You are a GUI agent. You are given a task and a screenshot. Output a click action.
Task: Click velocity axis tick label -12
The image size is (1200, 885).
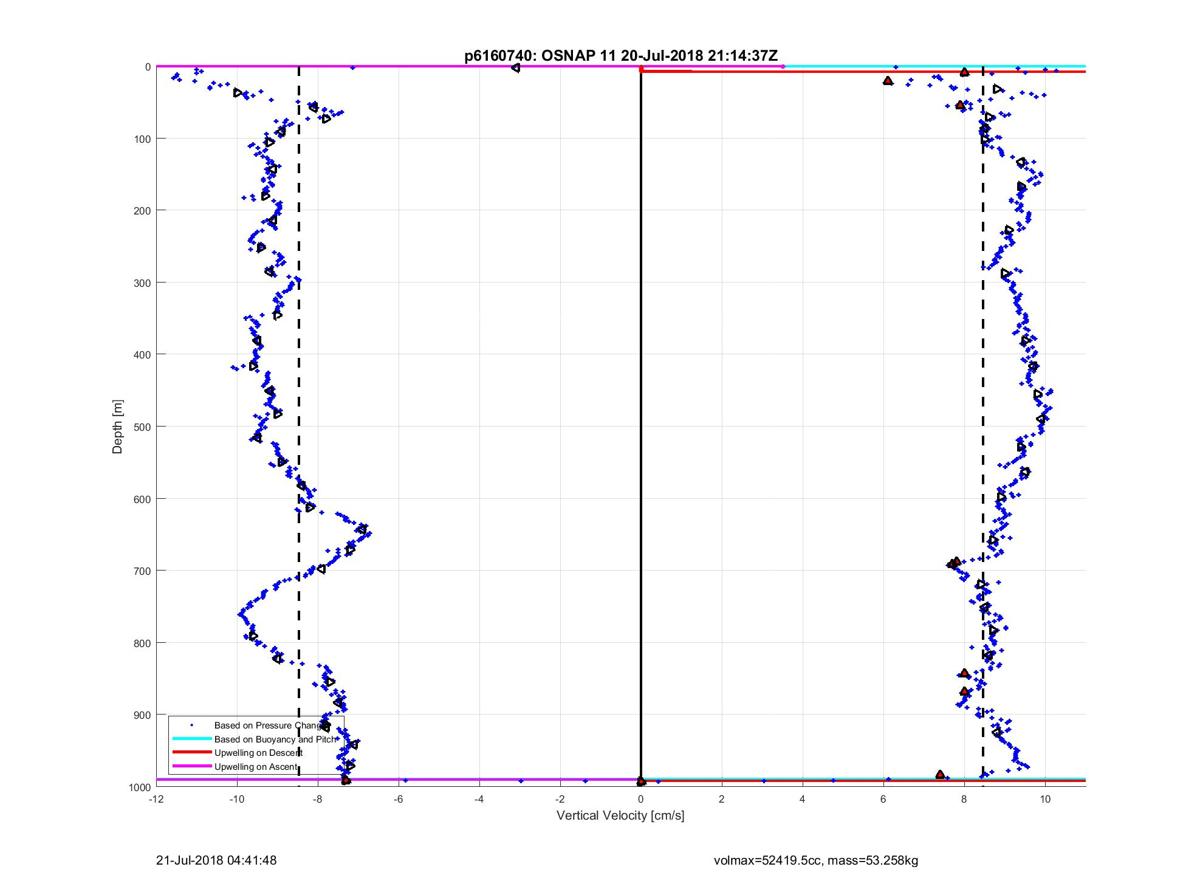tap(156, 800)
